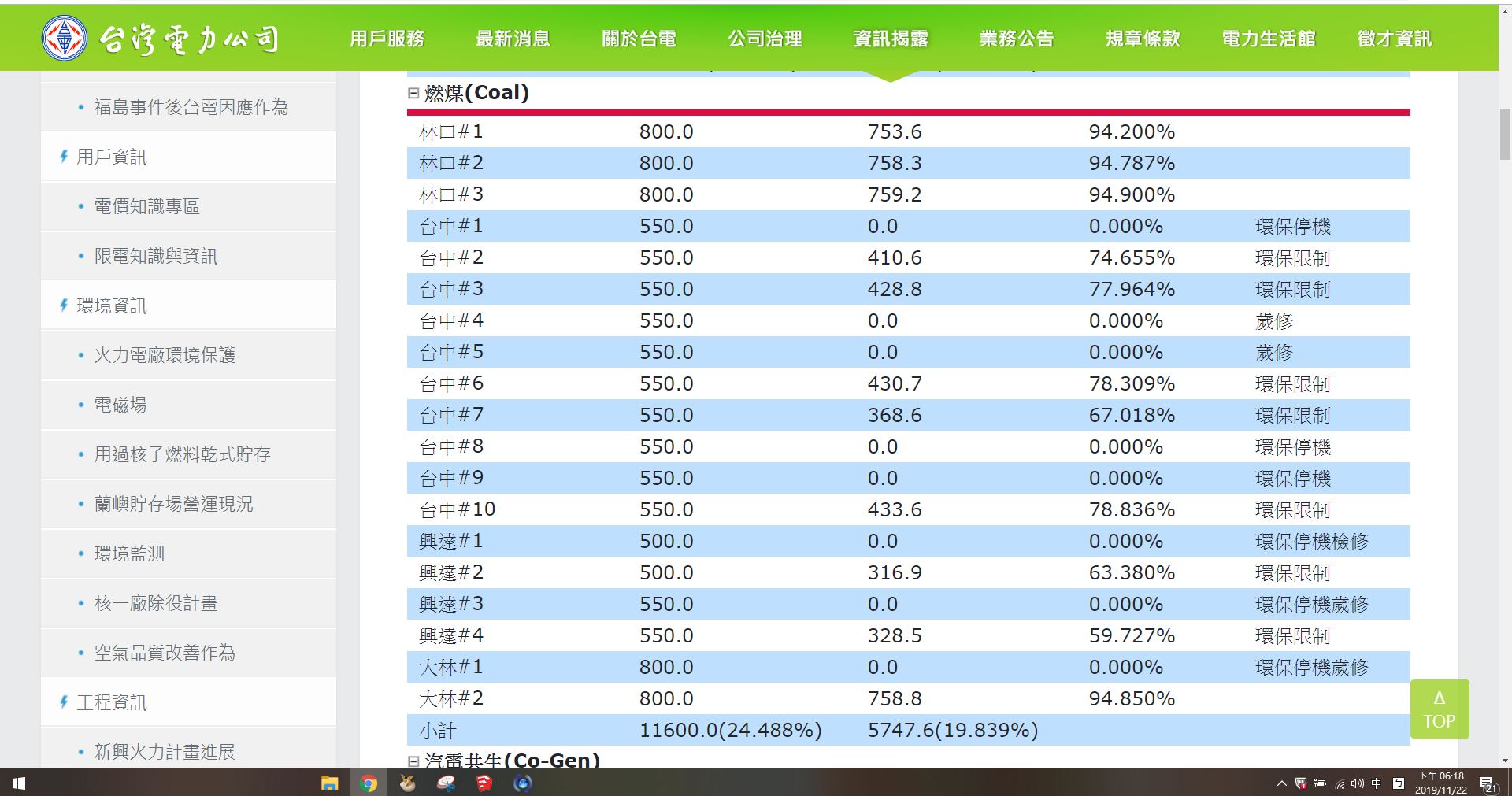
Task: Click the taskbar clock showing 06:18
Action: point(1441,783)
